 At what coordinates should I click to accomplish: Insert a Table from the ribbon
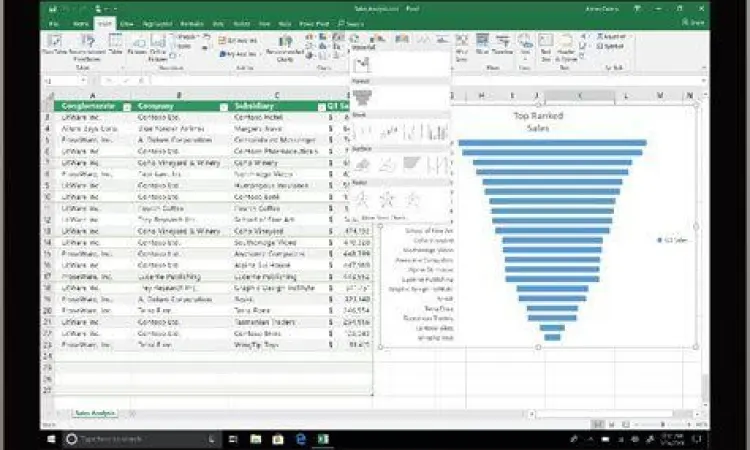point(115,44)
